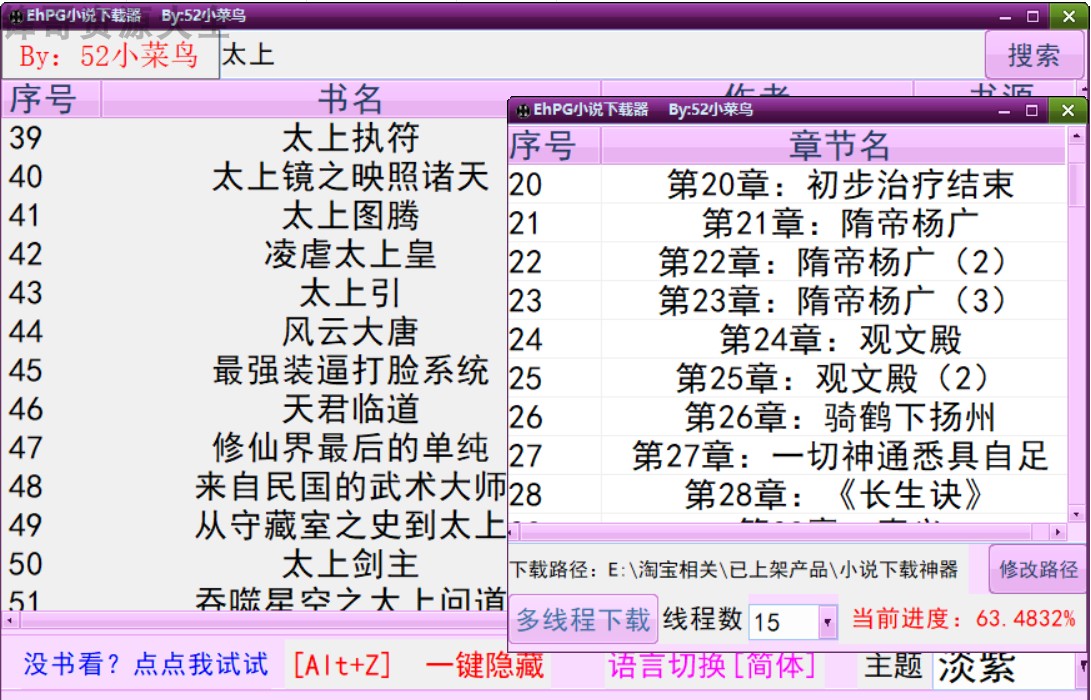Viewport: 1091px width, 700px height.
Task: Select chapter 第24章：观文殿
Action: coord(788,340)
